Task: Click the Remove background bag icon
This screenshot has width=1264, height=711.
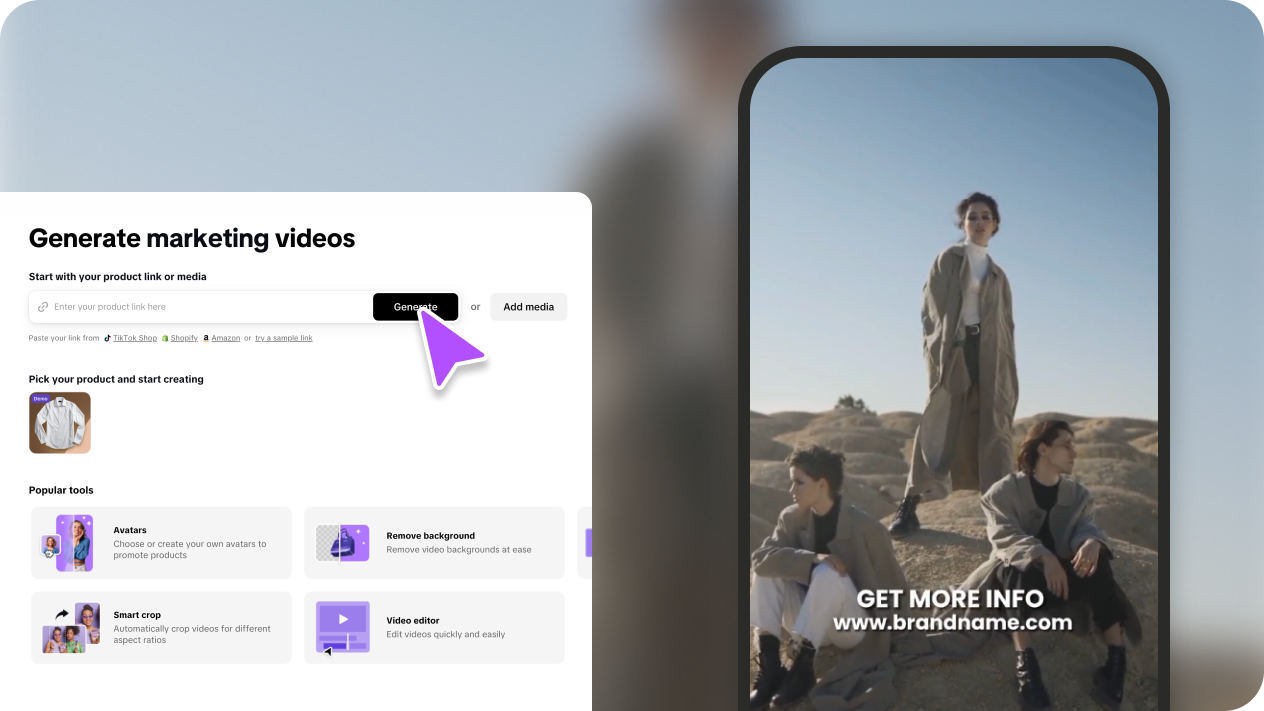Action: (x=342, y=543)
